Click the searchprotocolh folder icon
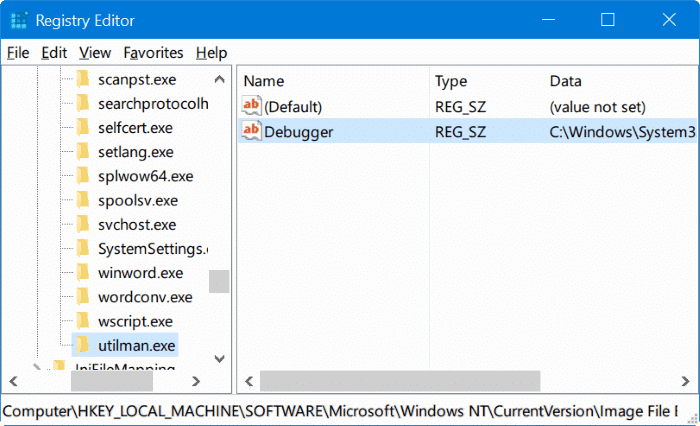The image size is (700, 426). click(x=83, y=104)
